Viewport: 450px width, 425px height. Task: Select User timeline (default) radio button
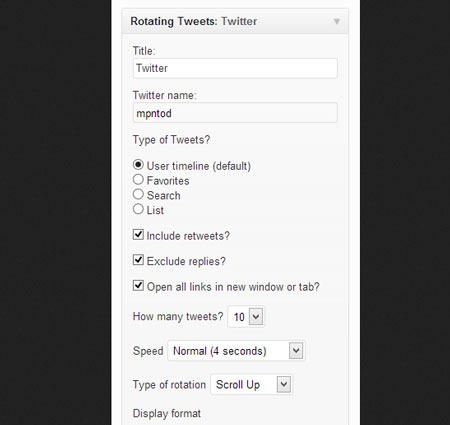tap(138, 165)
